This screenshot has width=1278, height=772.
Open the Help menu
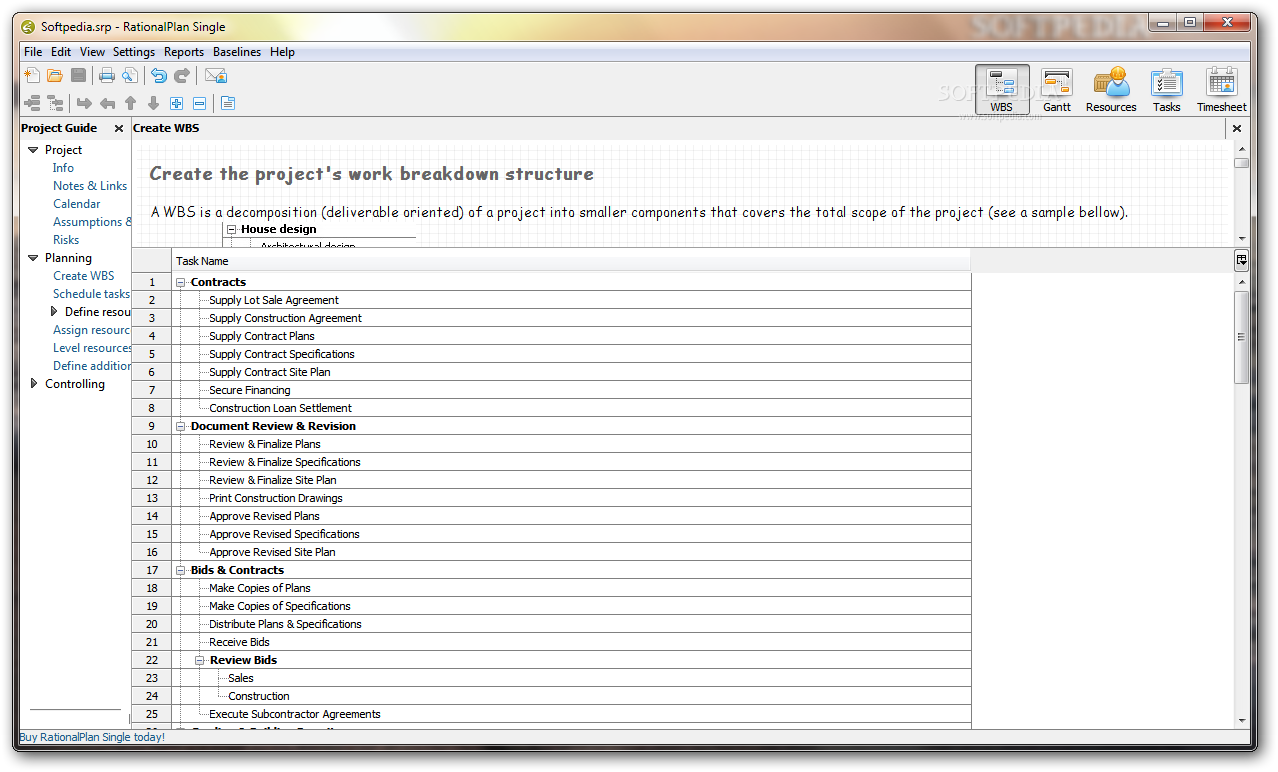282,52
